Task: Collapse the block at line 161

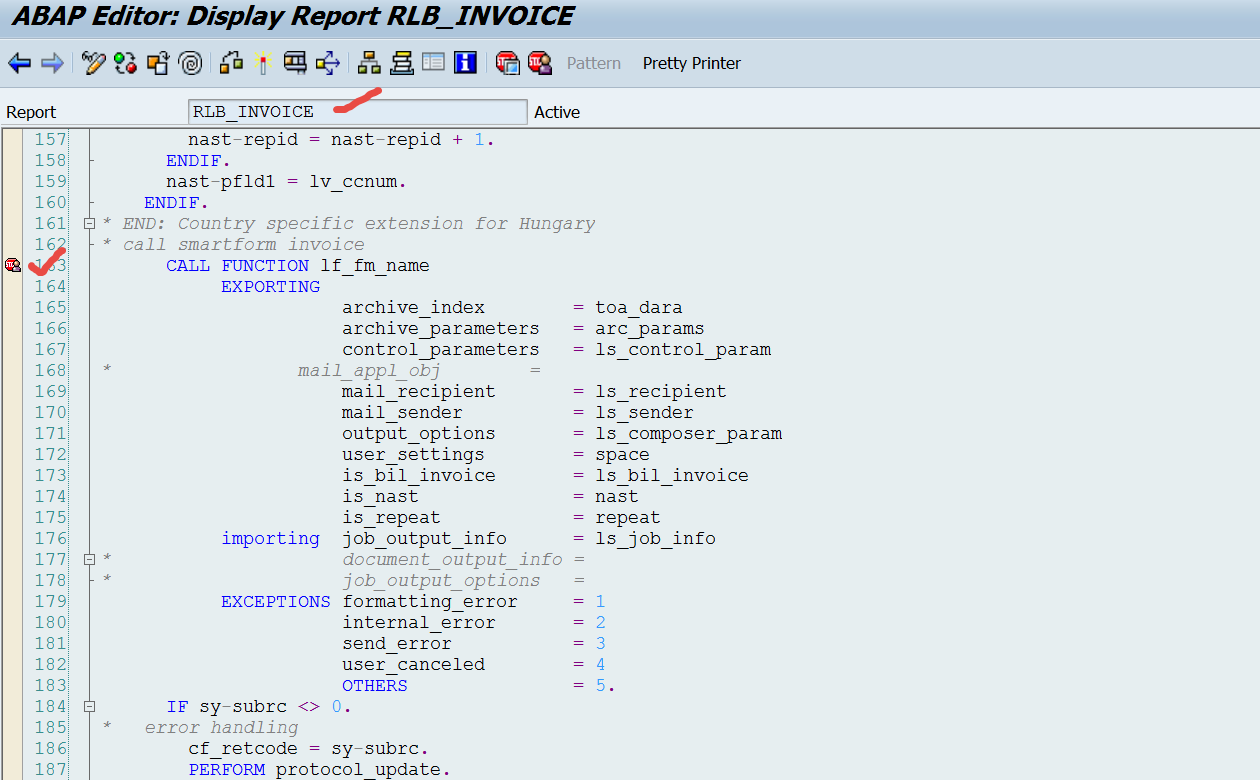Action: point(89,223)
